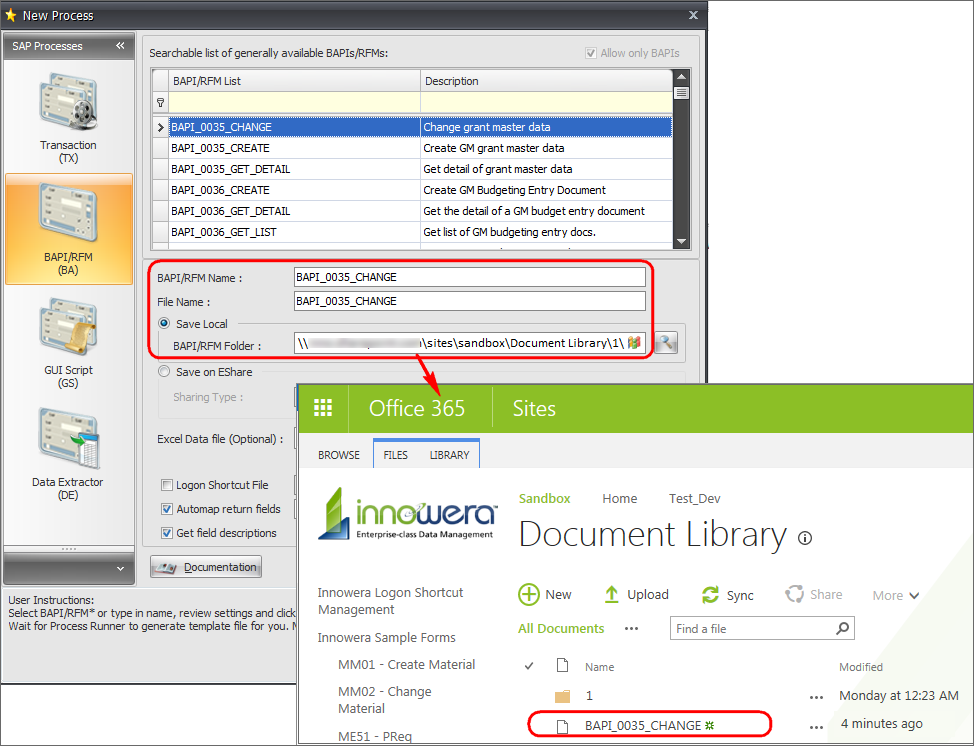The width and height of the screenshot is (974, 746).
Task: Select the Save on EShare radio button
Action: 164,372
